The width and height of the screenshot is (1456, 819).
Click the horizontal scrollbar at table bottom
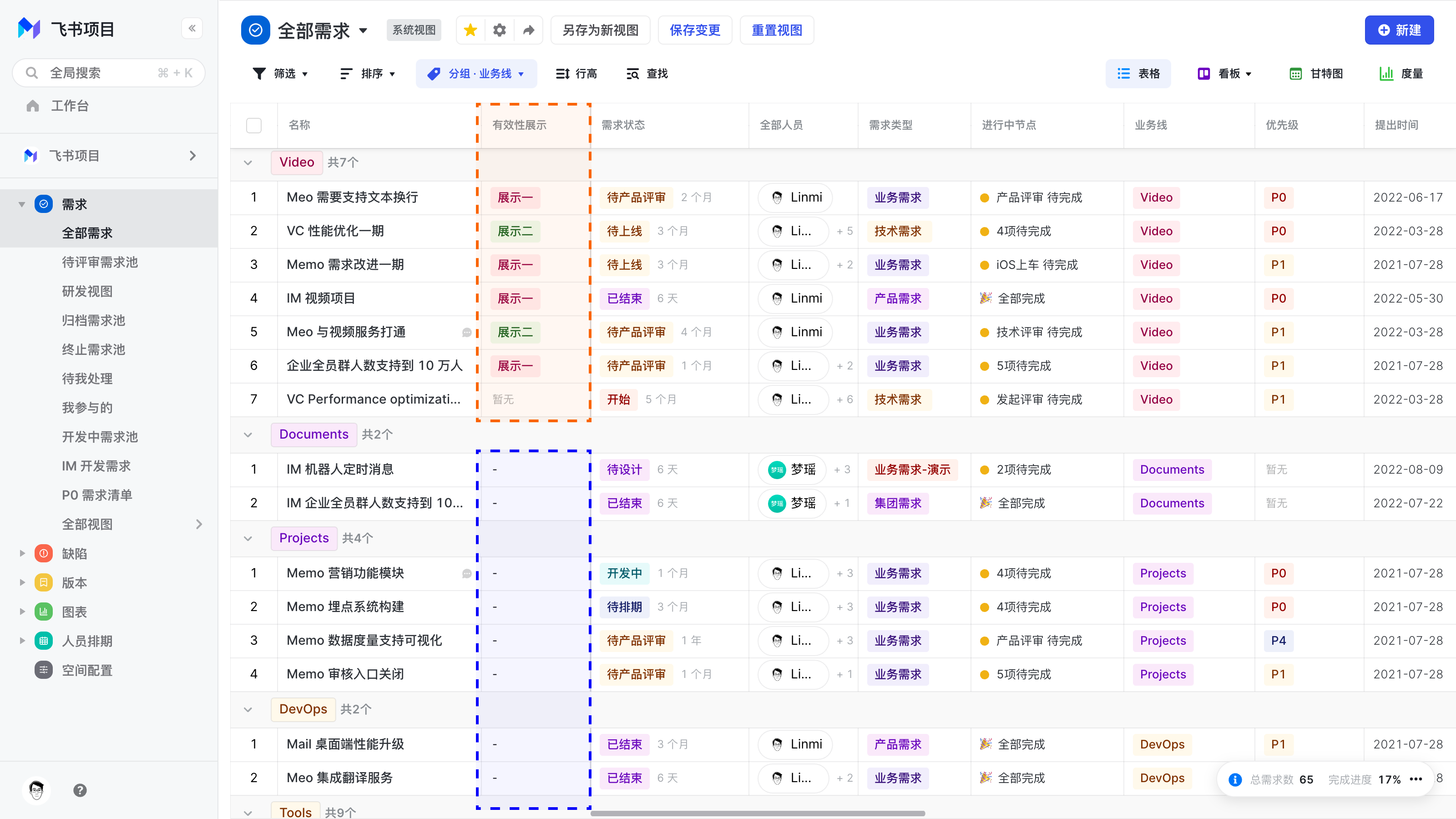pos(758,814)
